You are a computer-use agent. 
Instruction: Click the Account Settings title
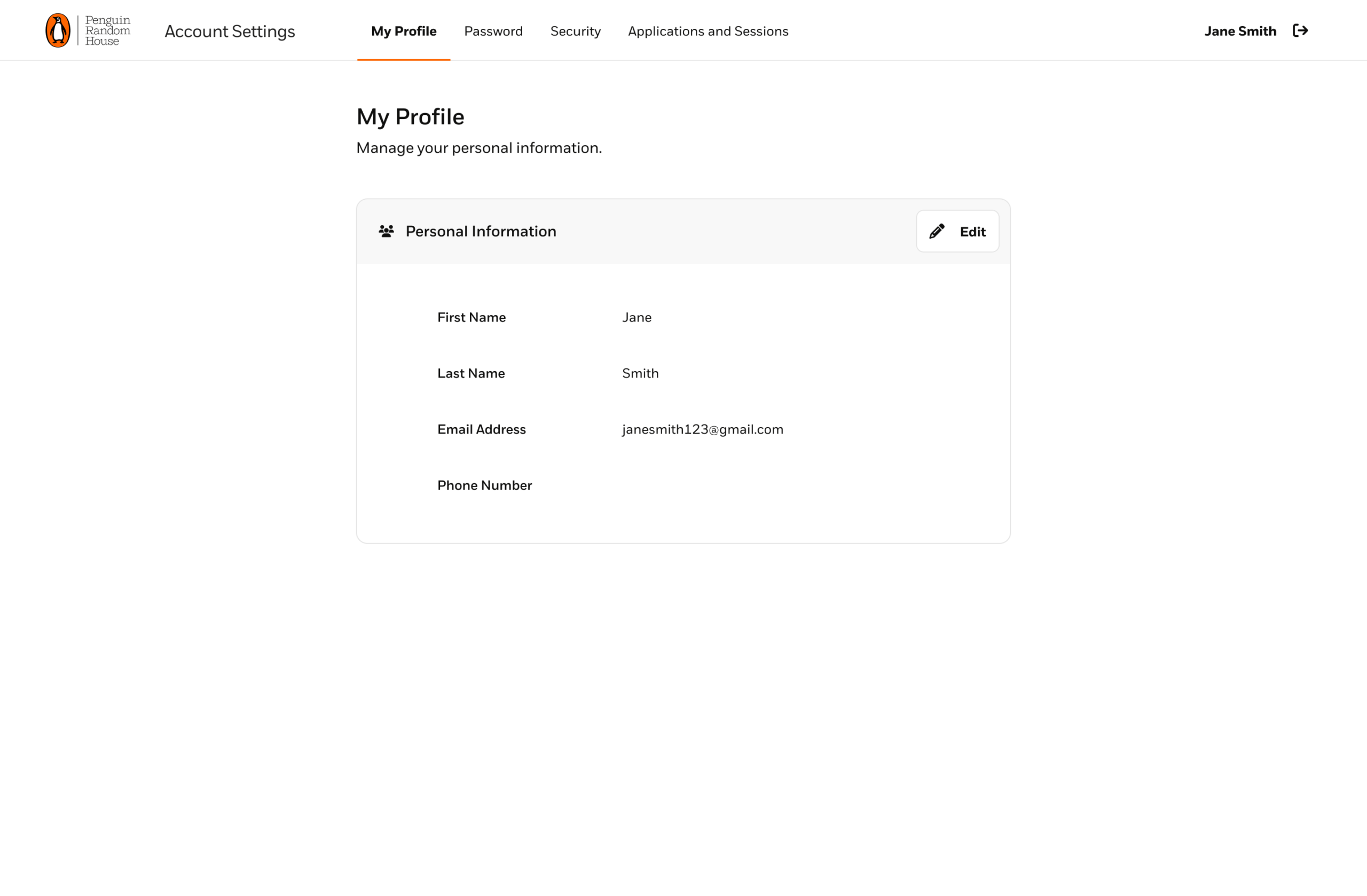[x=230, y=31]
